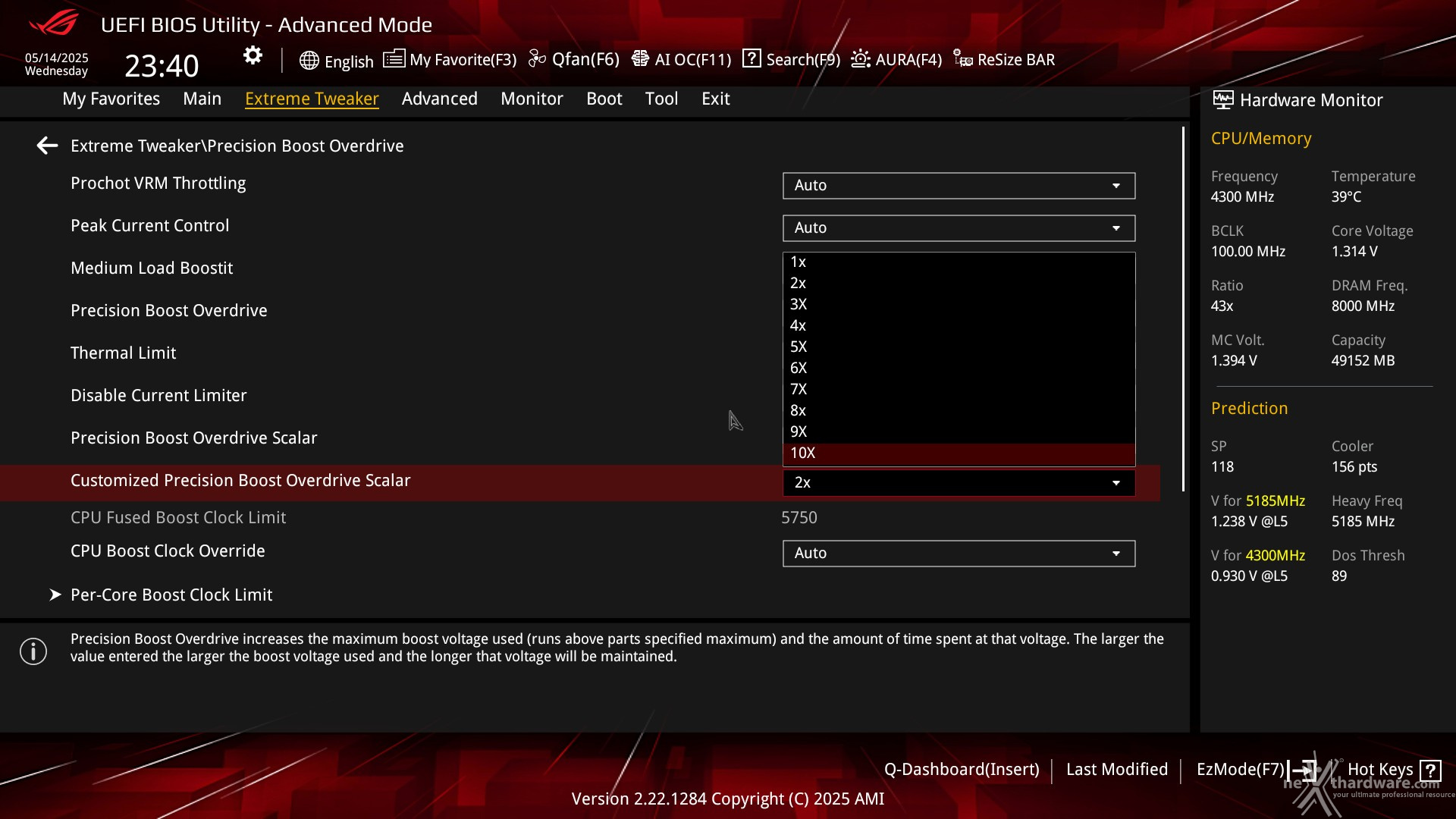Click the 5750 fused clock value
The image size is (1456, 819).
799,518
